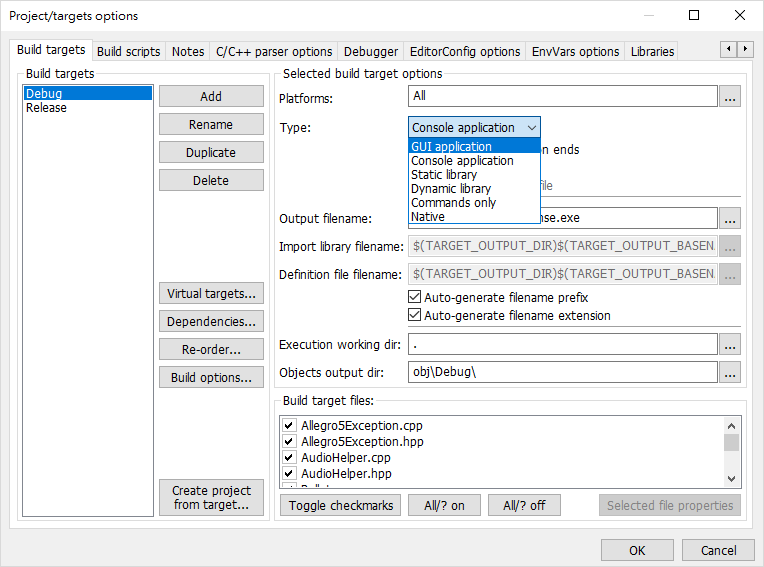The height and width of the screenshot is (567, 764).
Task: Browse for the execution working dir
Action: click(x=729, y=345)
